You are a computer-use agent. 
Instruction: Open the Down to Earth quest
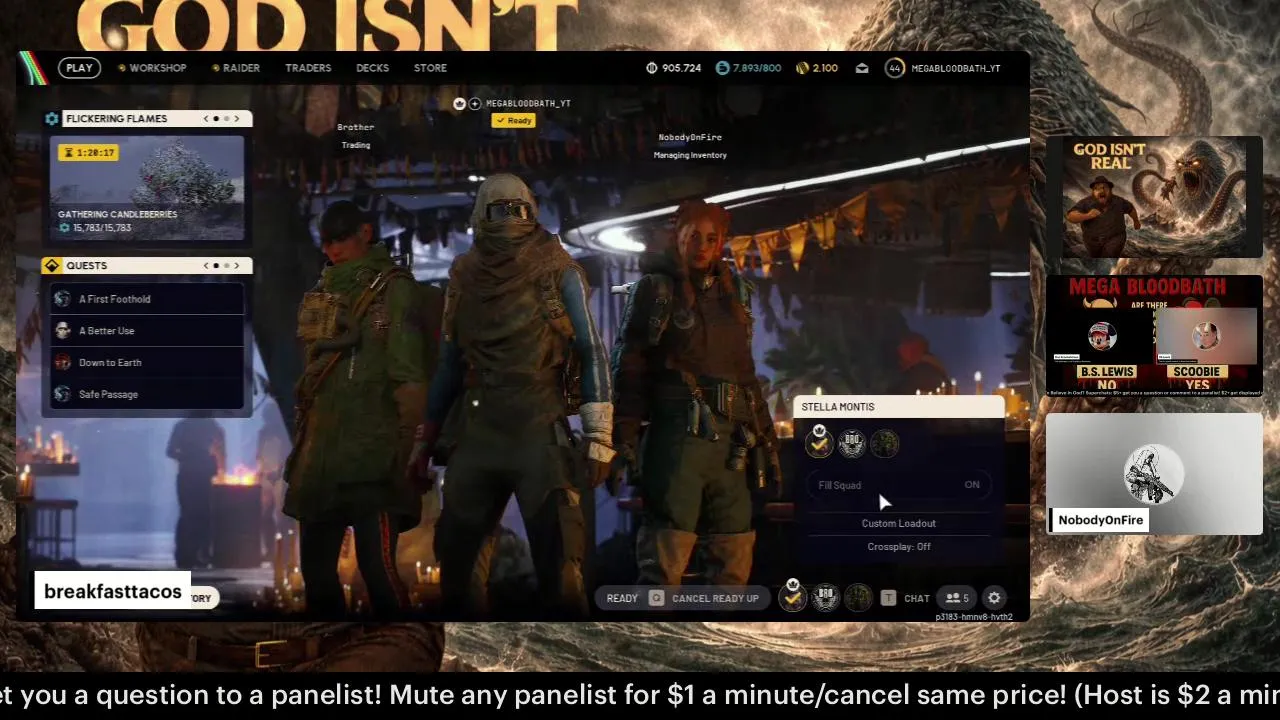pyautogui.click(x=146, y=363)
